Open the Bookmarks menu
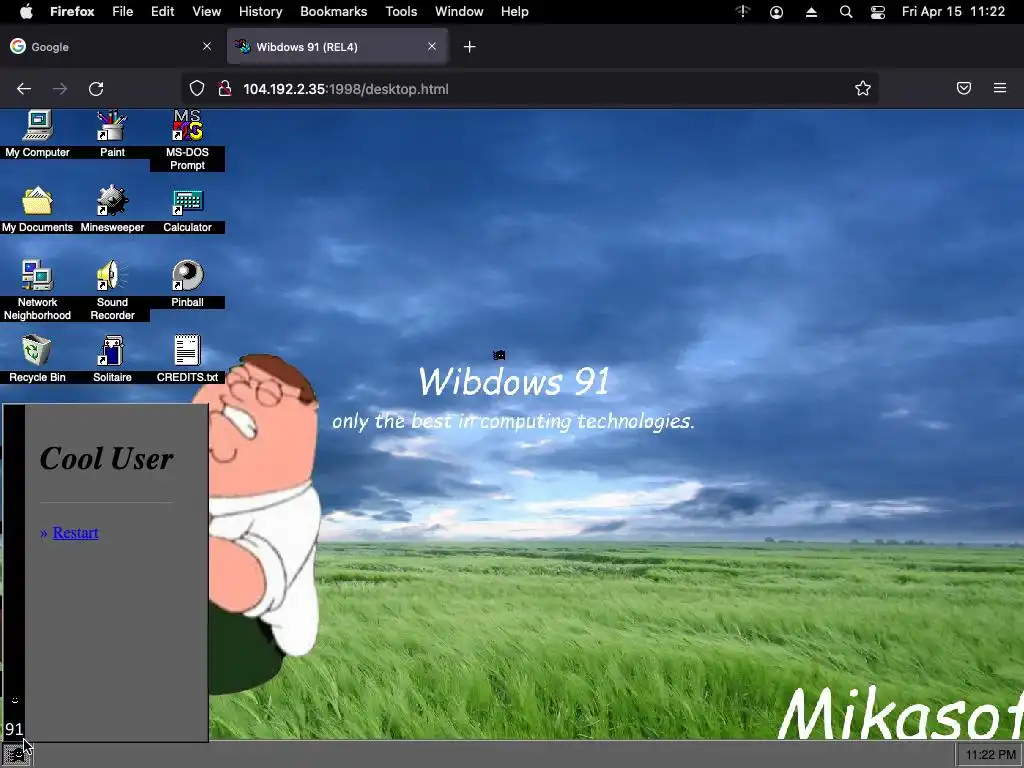Screen dimensions: 1024x768 point(334,12)
